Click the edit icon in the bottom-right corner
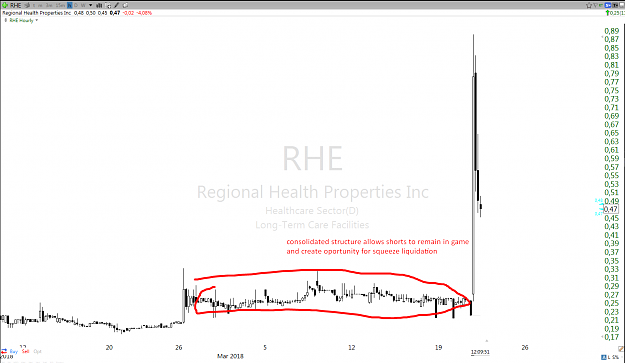Viewport: 625px width, 363px height. [621, 349]
